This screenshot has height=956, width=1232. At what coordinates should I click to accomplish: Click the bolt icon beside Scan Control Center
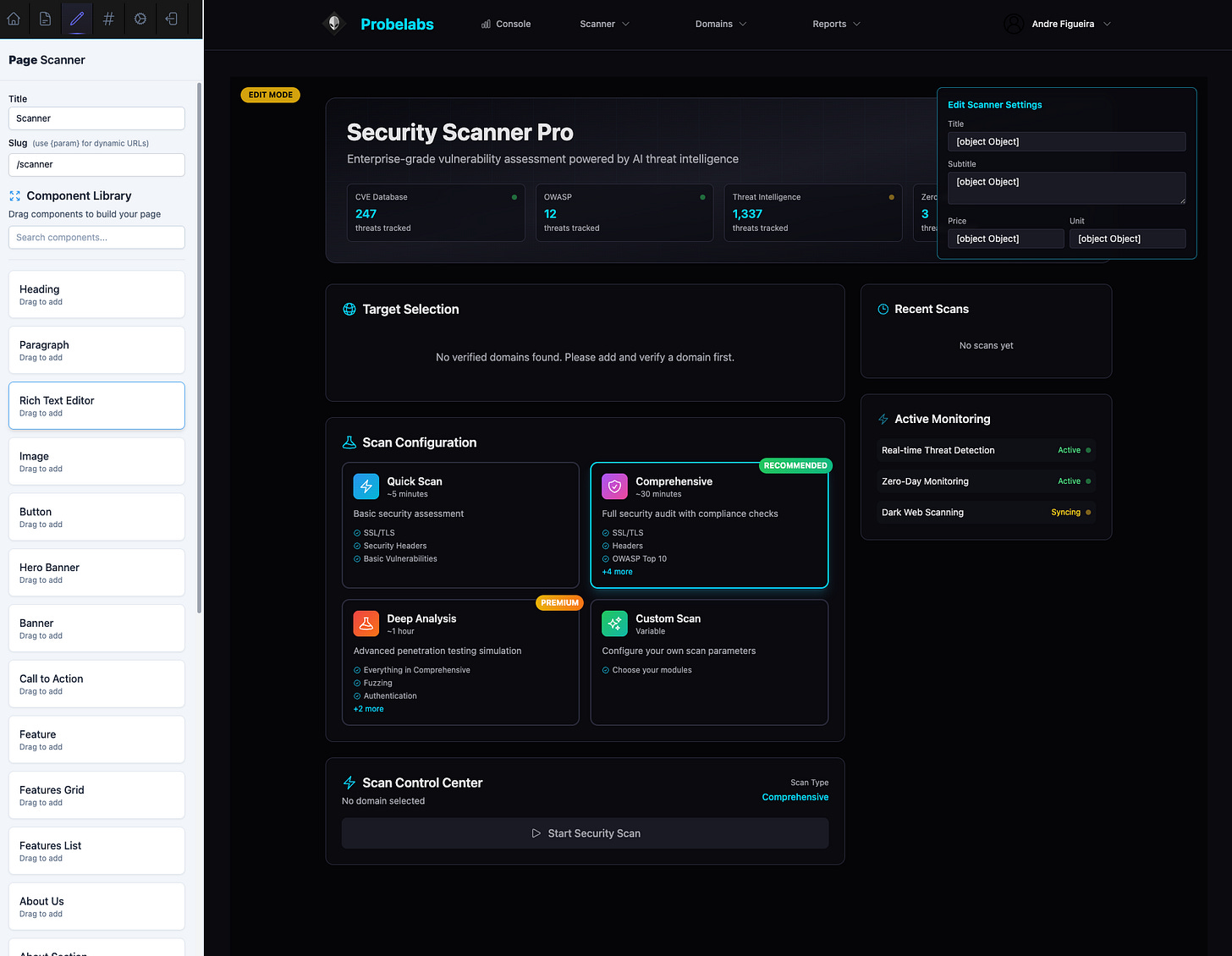(x=349, y=783)
